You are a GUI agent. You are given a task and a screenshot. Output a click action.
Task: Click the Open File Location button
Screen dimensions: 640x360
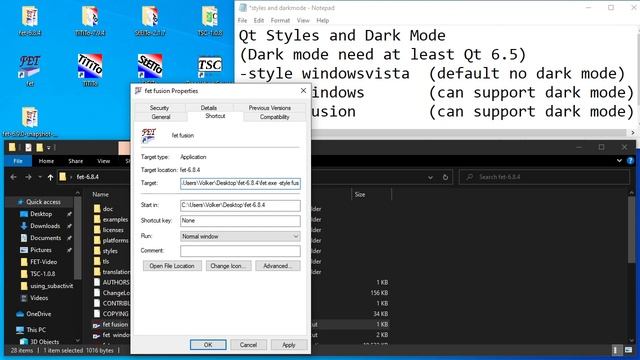tap(172, 266)
